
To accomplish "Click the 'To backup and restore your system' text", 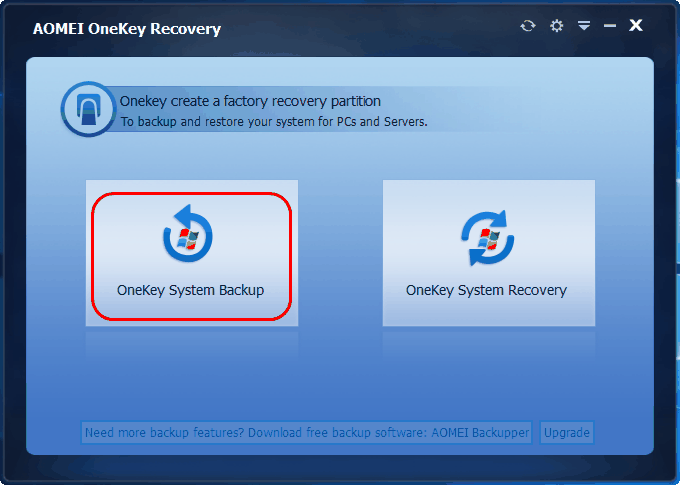I will [x=274, y=122].
